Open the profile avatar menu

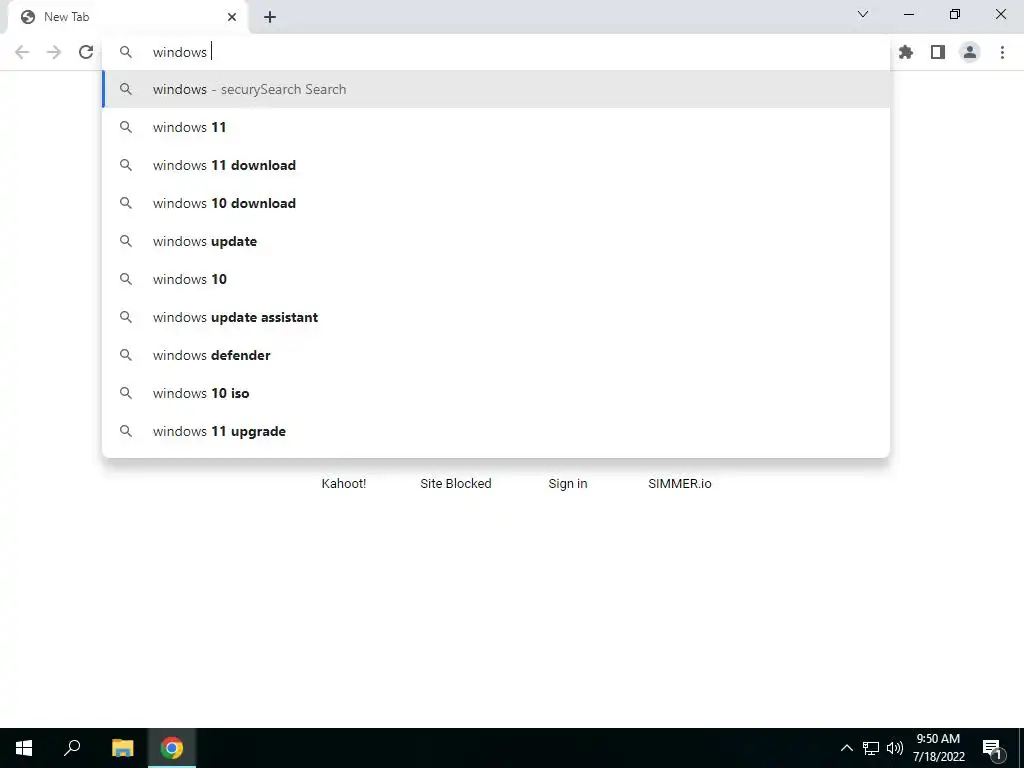(x=970, y=52)
